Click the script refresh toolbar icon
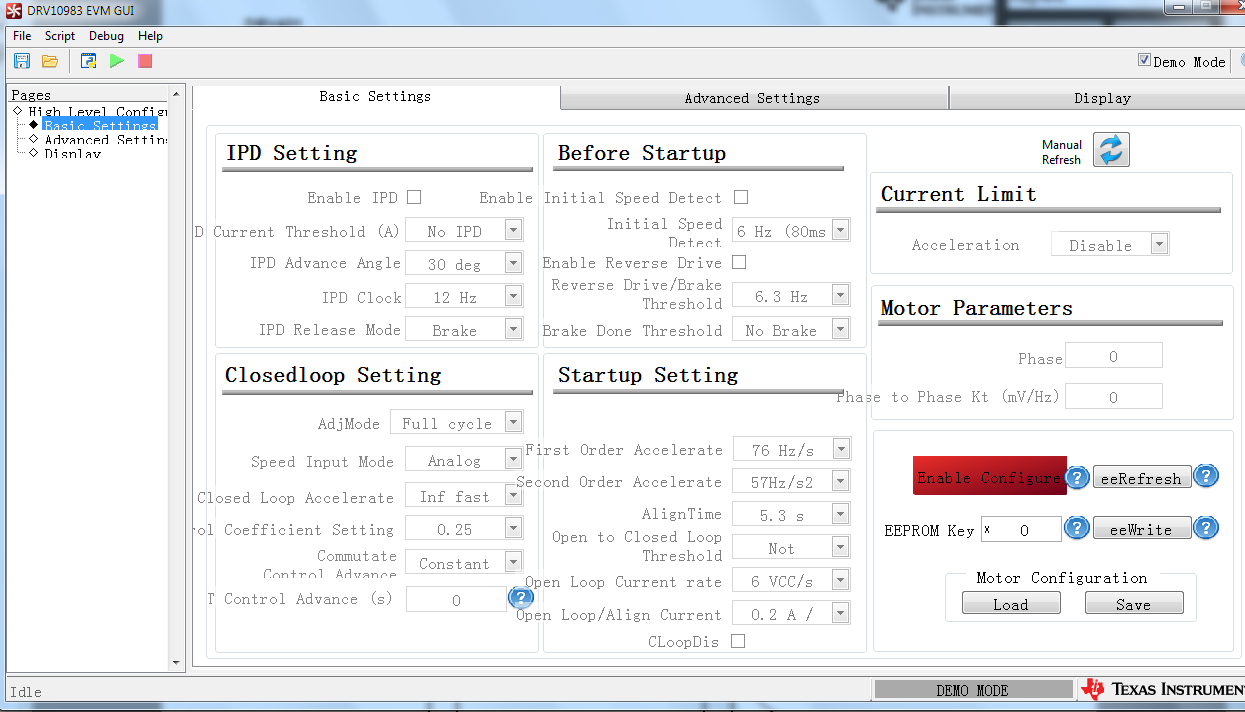This screenshot has height=712, width=1245. 89,61
